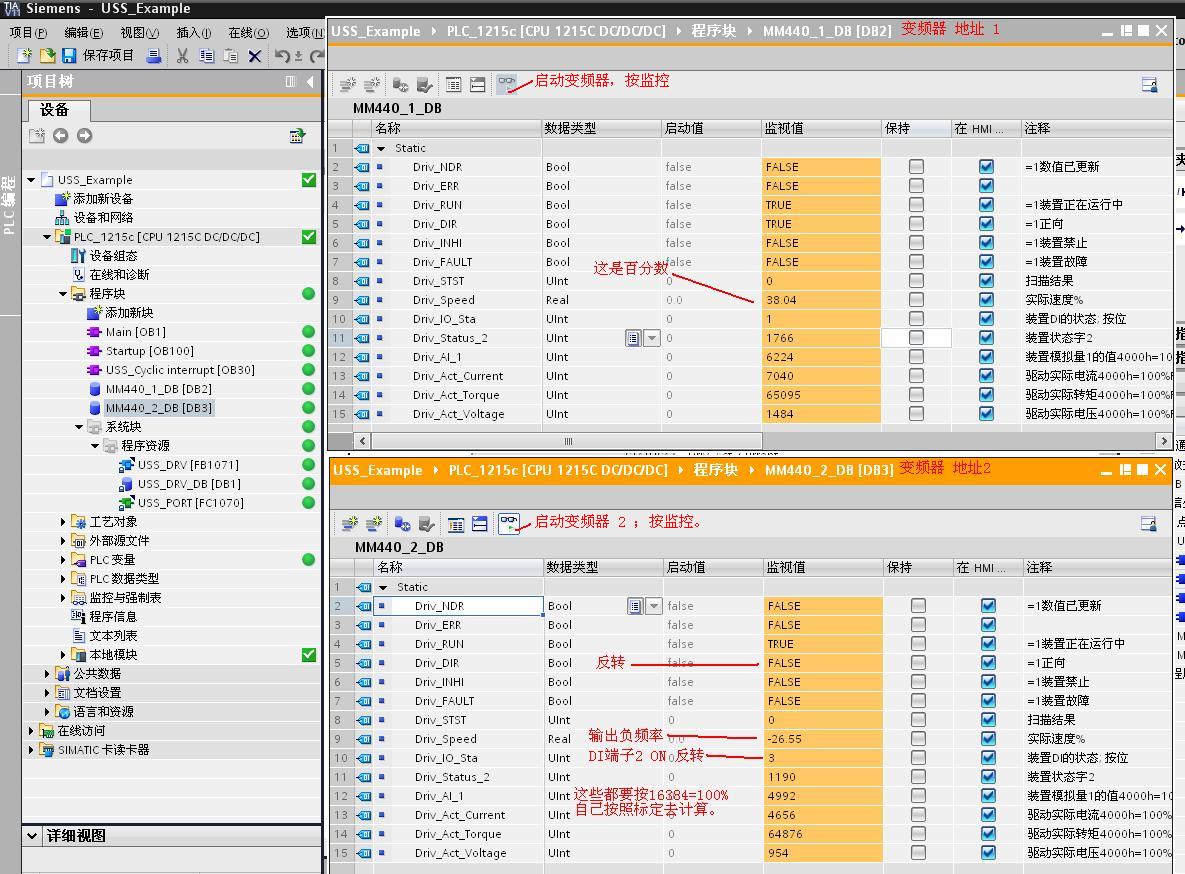1185x874 pixels.
Task: Open the 在线(O) menu
Action: (249, 33)
